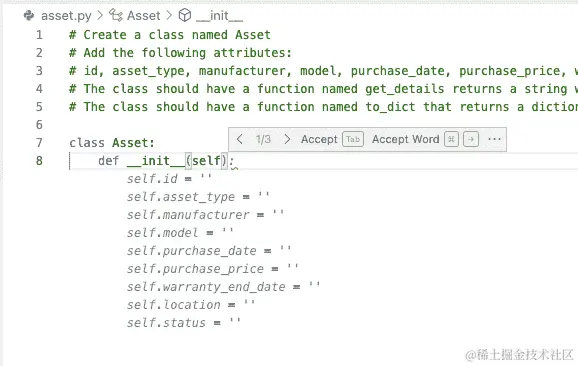Accept the inline code suggestion
The image size is (578, 366).
pyautogui.click(x=319, y=139)
